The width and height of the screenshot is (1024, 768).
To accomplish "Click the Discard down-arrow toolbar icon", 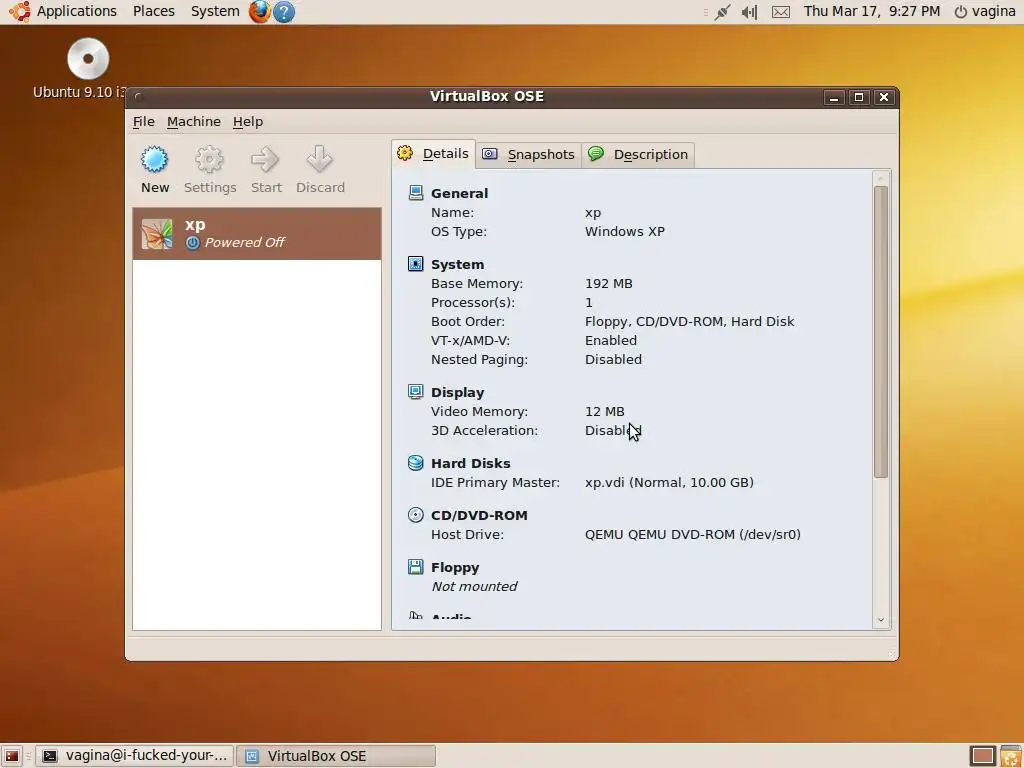I will [320, 159].
